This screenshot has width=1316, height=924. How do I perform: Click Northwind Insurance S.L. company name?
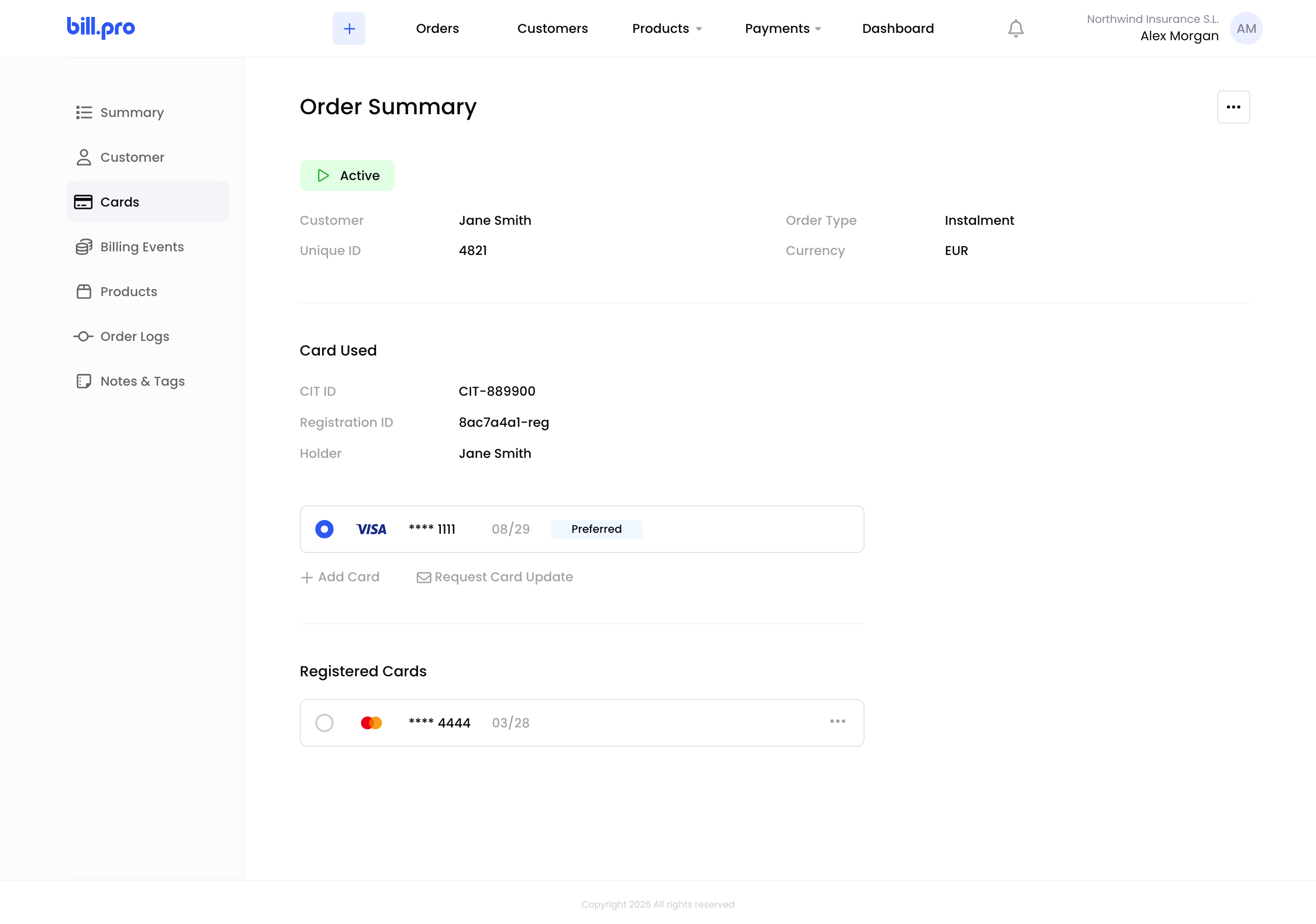click(x=1153, y=19)
